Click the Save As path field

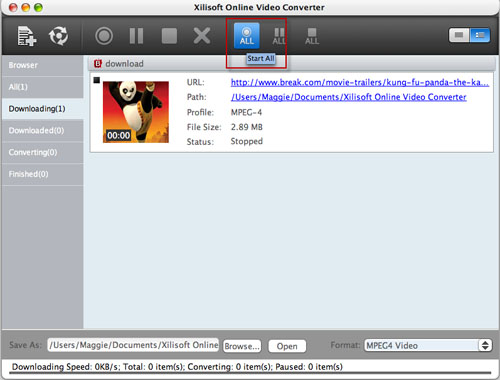pyautogui.click(x=133, y=345)
